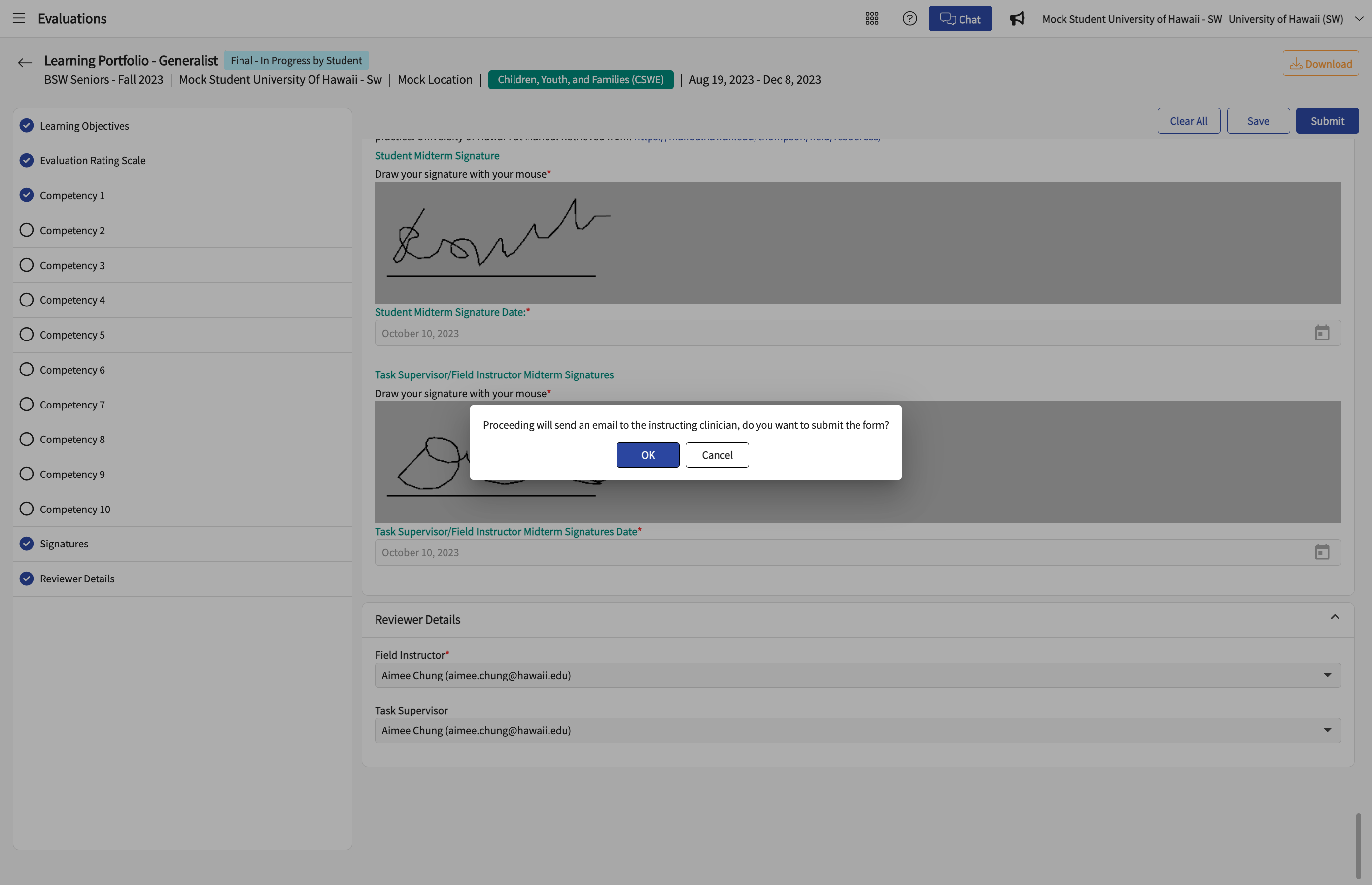Jump to Reviewer Details in sidebar
Image resolution: width=1372 pixels, height=885 pixels.
[182, 579]
